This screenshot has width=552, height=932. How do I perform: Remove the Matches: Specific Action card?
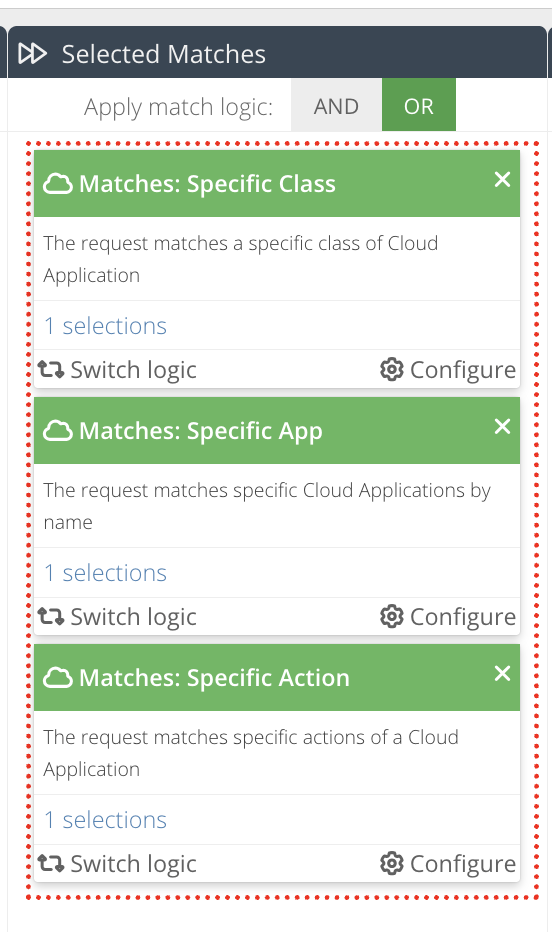pos(502,673)
